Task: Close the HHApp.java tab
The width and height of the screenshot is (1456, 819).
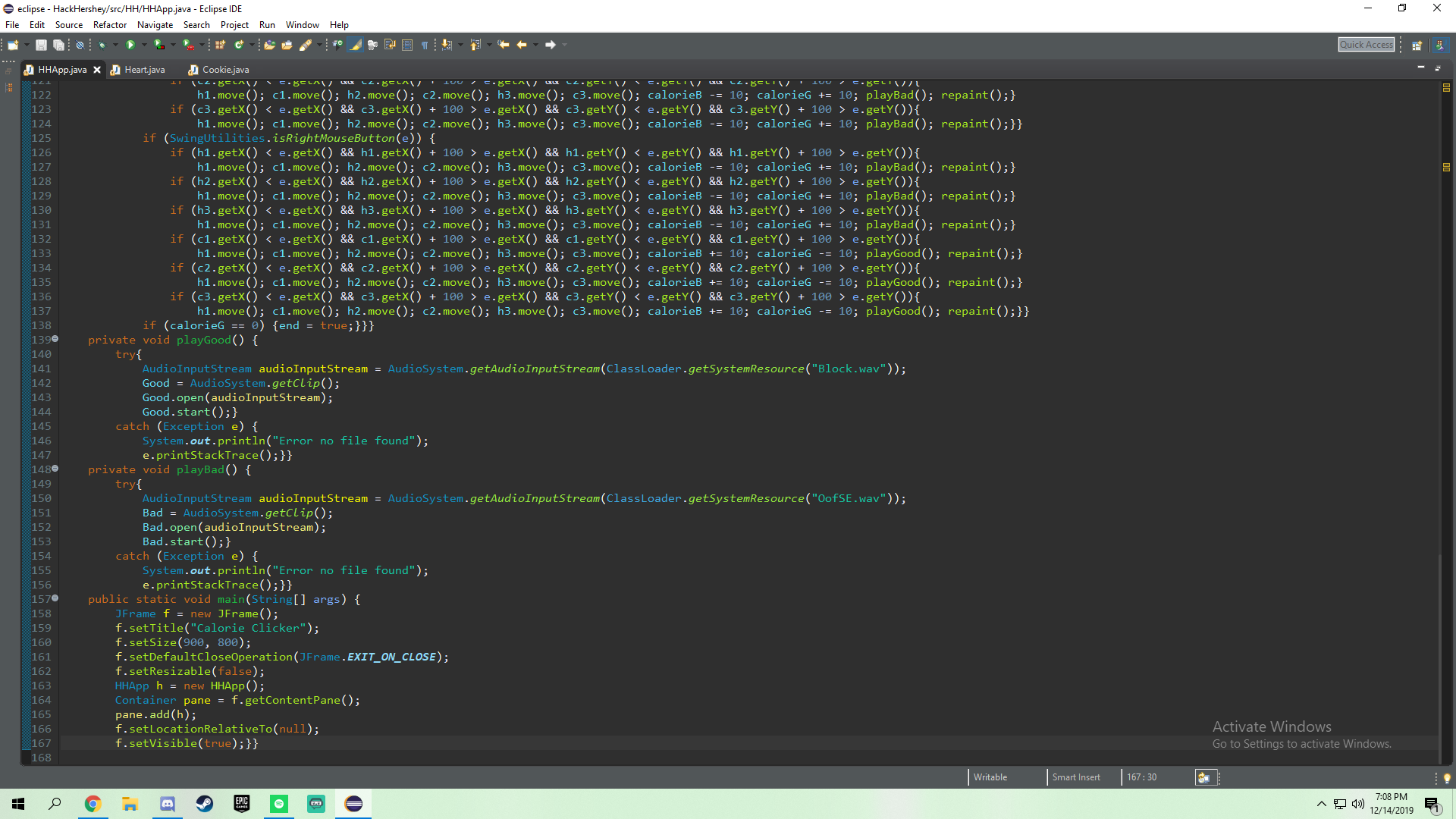Action: (x=97, y=70)
